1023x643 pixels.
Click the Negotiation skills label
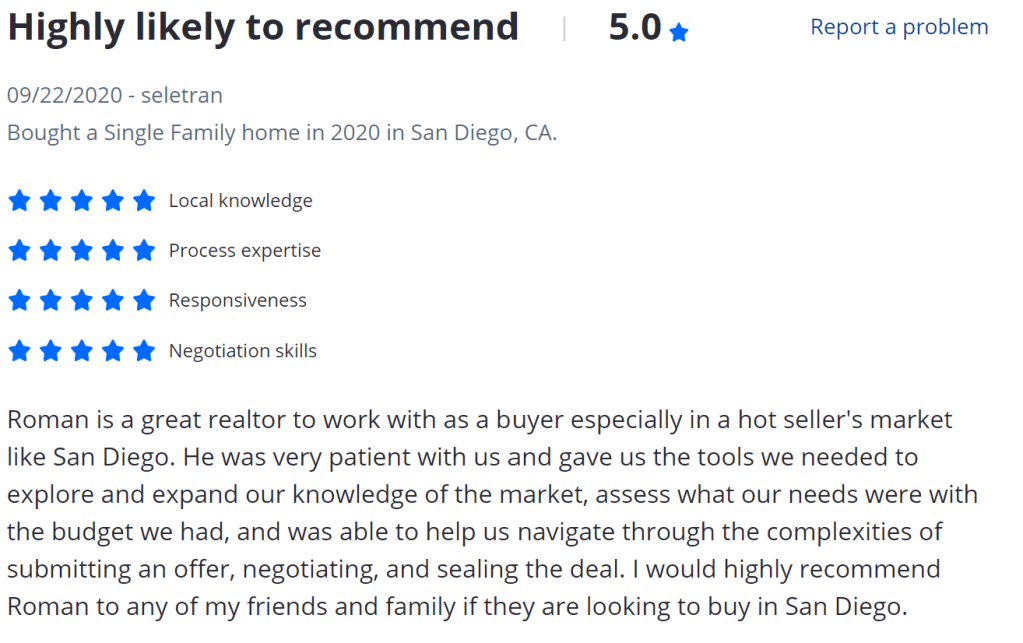coord(242,351)
